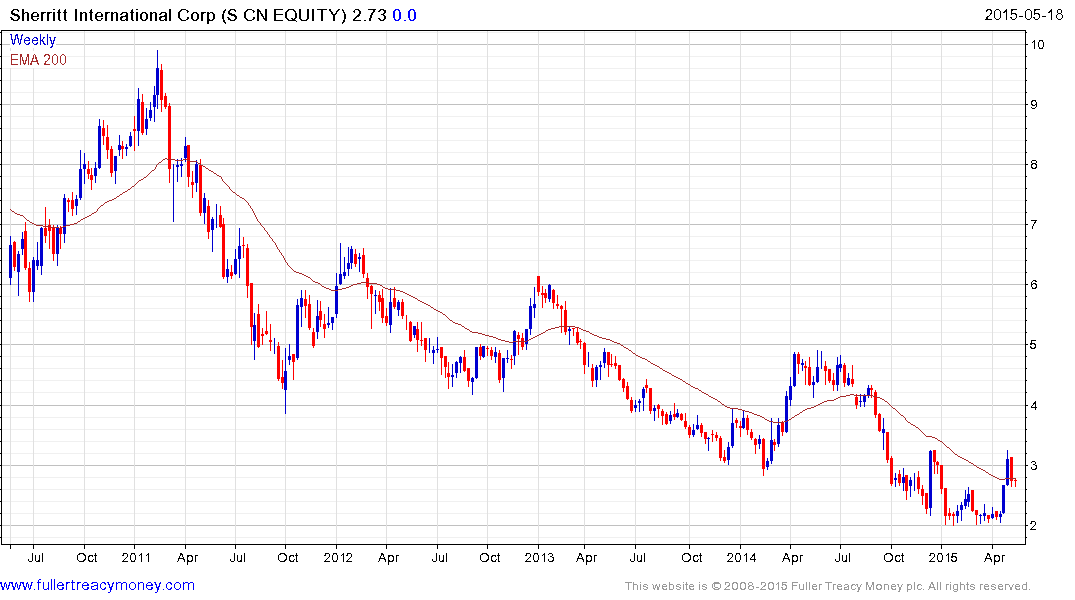Viewport: 1075px width, 600px height.
Task: Click the price value 2.73
Action: click(370, 15)
